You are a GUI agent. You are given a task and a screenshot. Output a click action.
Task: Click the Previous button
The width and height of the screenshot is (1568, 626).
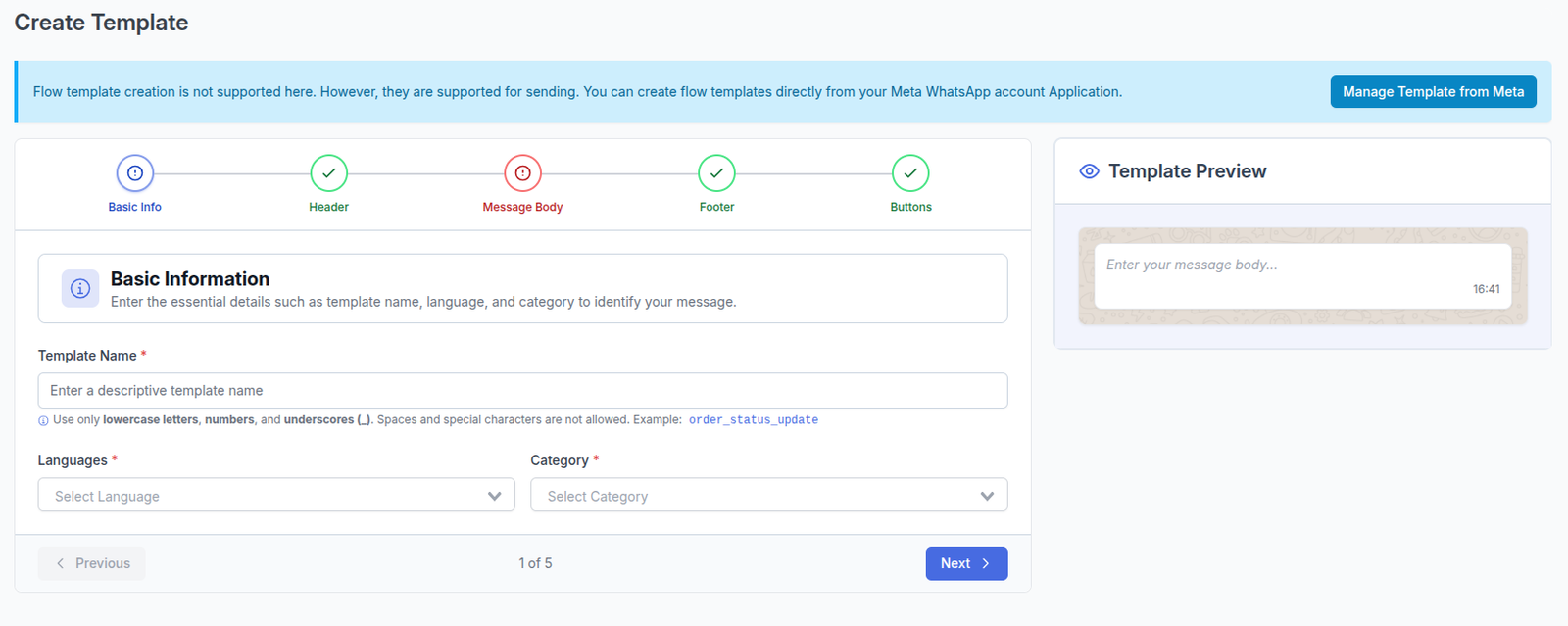[92, 563]
